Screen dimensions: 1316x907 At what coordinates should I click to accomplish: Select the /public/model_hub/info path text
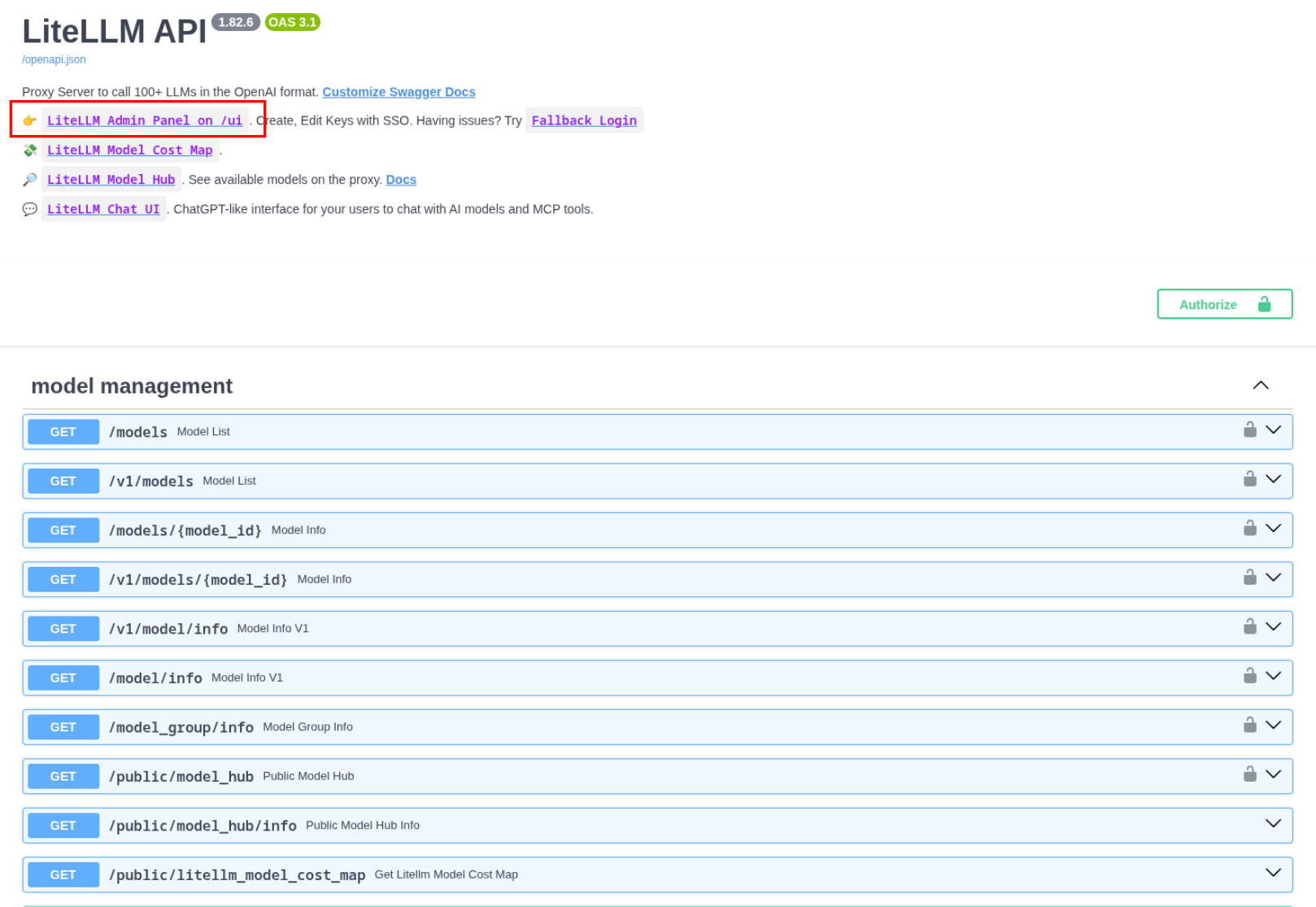tap(203, 826)
